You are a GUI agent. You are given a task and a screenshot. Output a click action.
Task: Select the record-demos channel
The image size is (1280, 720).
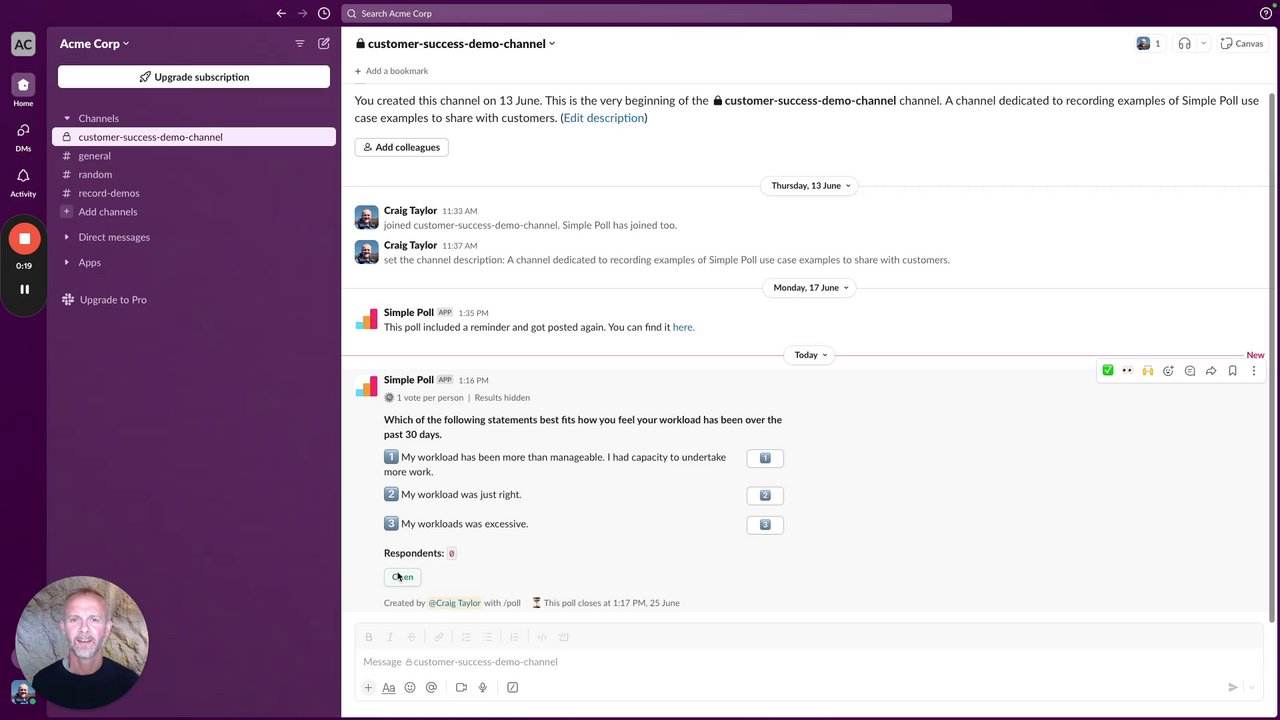tap(194, 193)
